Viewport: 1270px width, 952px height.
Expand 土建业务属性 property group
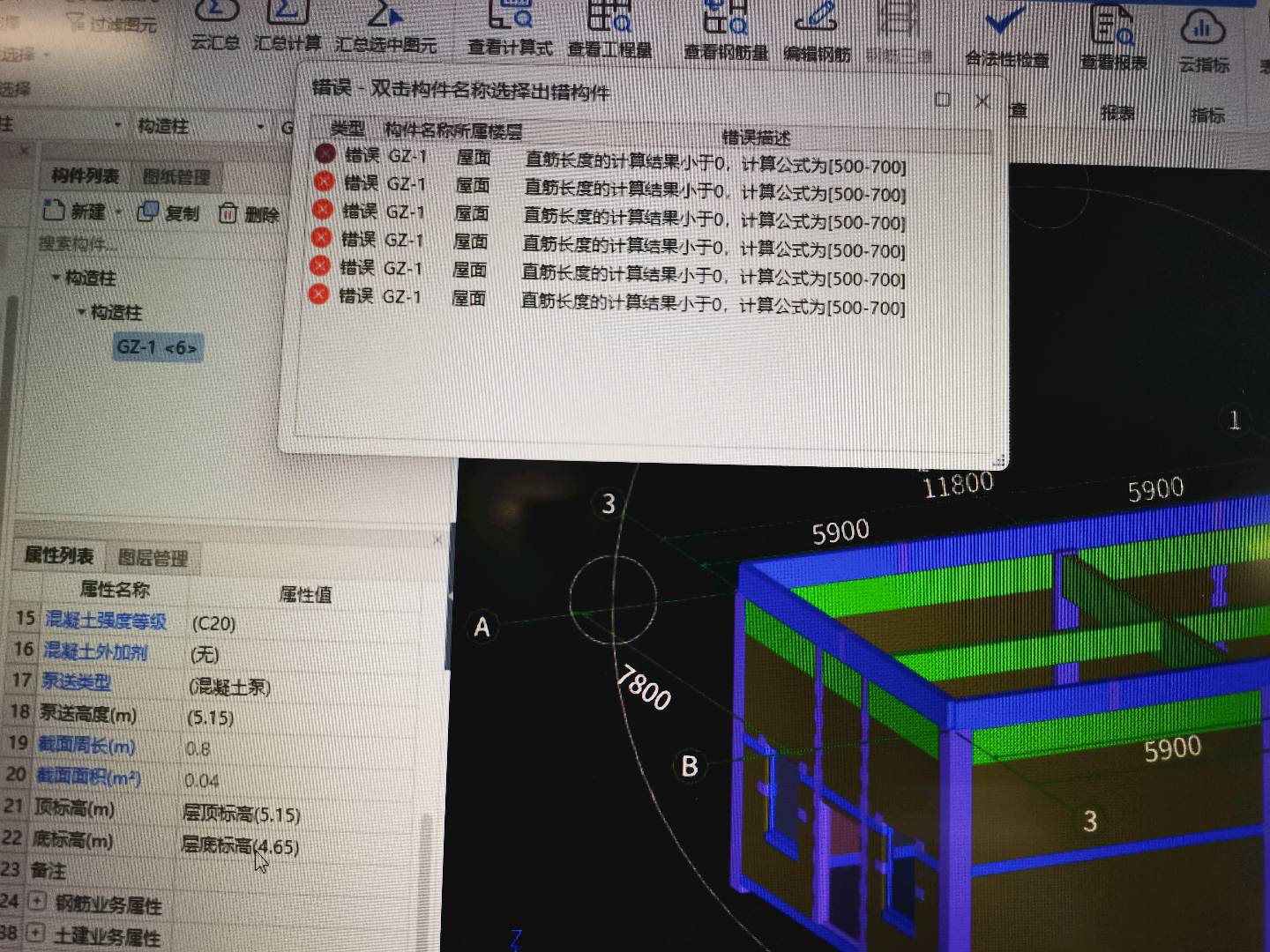click(34, 933)
